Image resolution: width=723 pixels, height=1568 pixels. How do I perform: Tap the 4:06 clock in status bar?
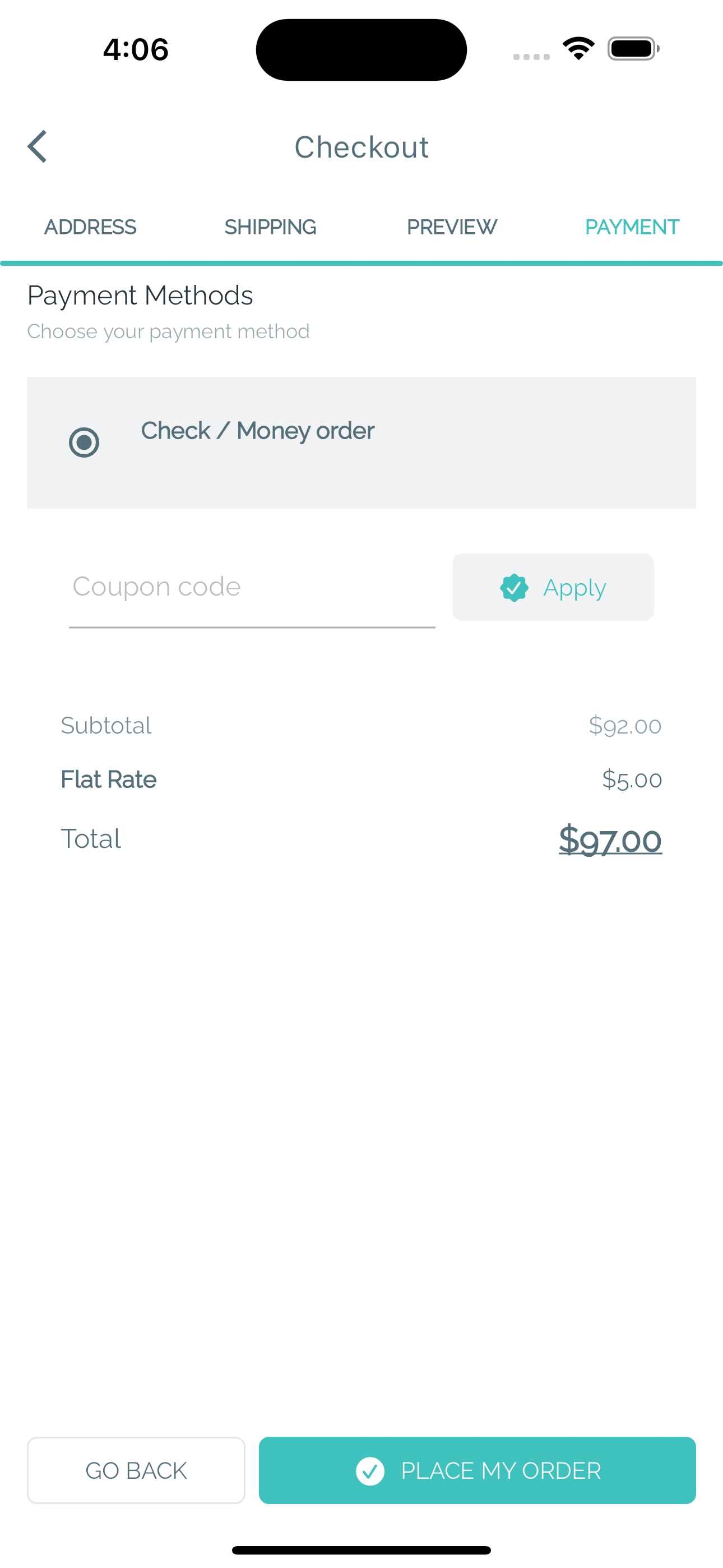[x=136, y=49]
